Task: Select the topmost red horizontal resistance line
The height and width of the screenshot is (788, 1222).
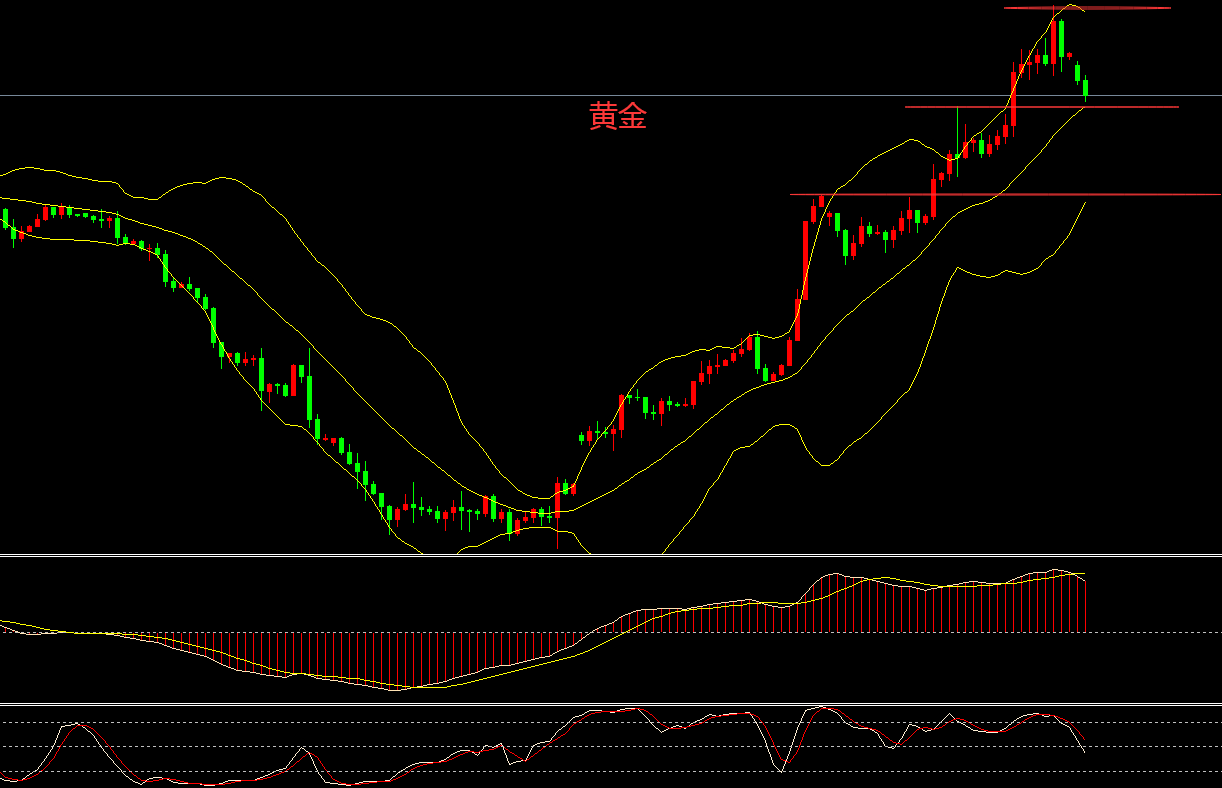Action: (x=1087, y=8)
